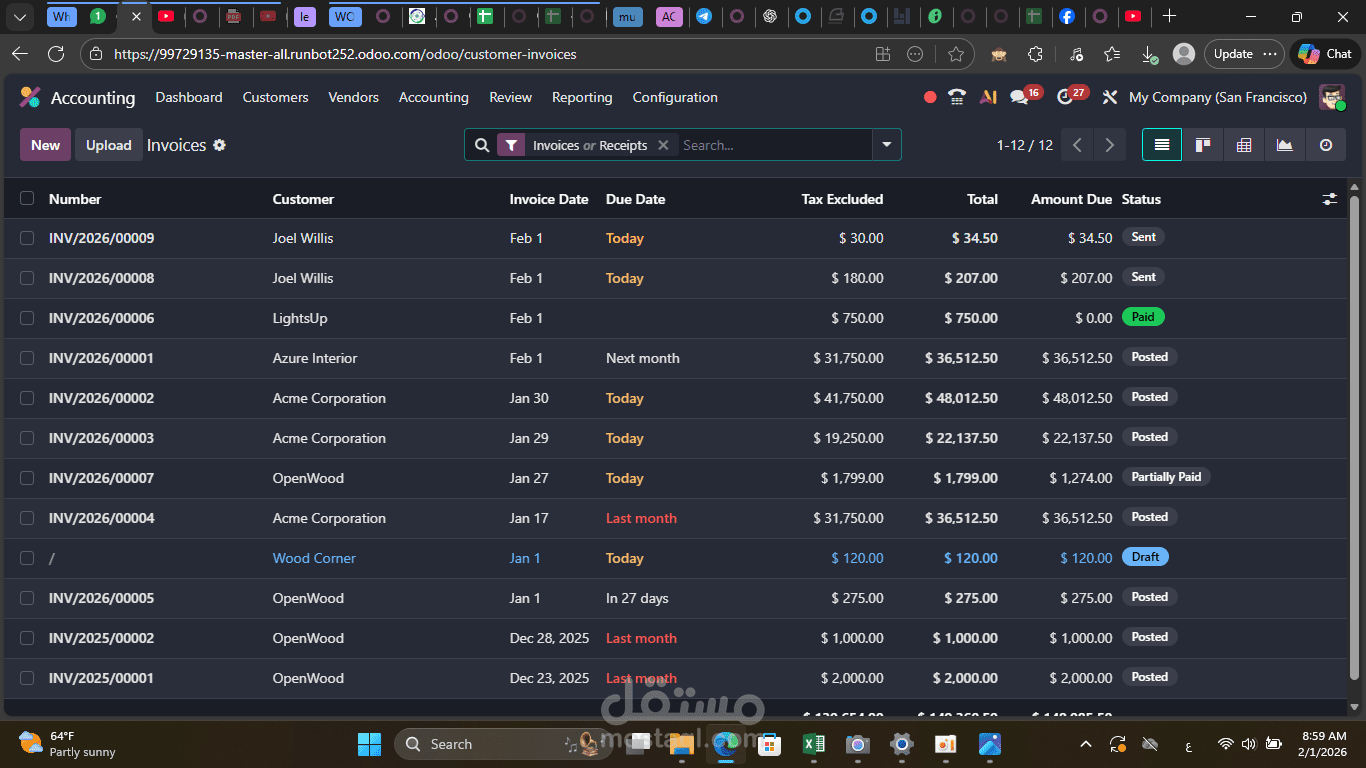1366x768 pixels.
Task: Open the Activity view
Action: pyautogui.click(x=1326, y=144)
